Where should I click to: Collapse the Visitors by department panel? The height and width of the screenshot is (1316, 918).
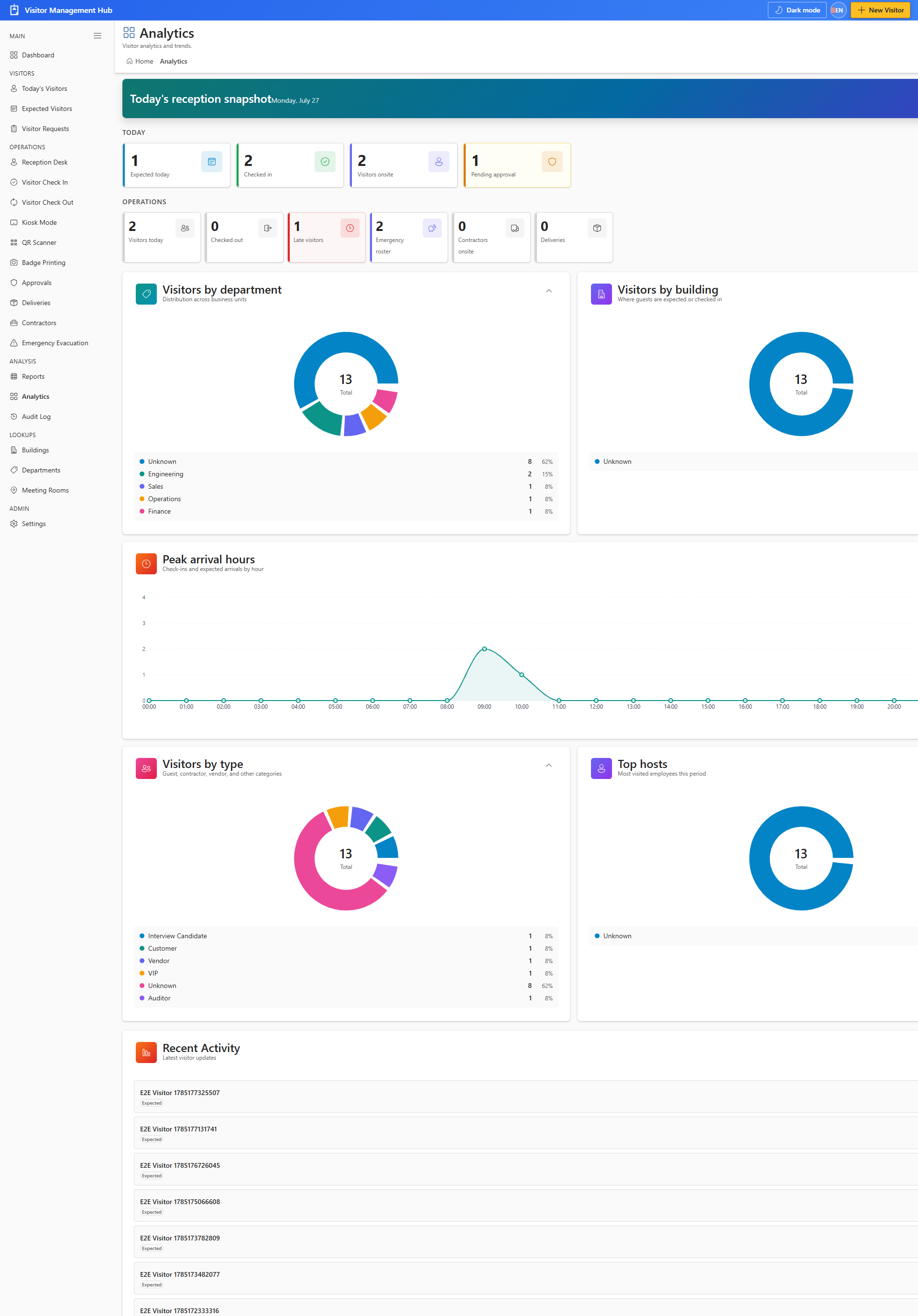click(548, 291)
